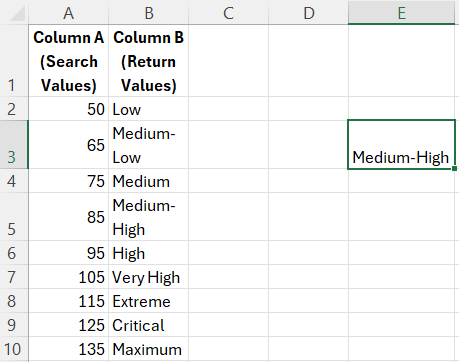Select the cell containing 135
The width and height of the screenshot is (459, 362).
pyautogui.click(x=69, y=349)
